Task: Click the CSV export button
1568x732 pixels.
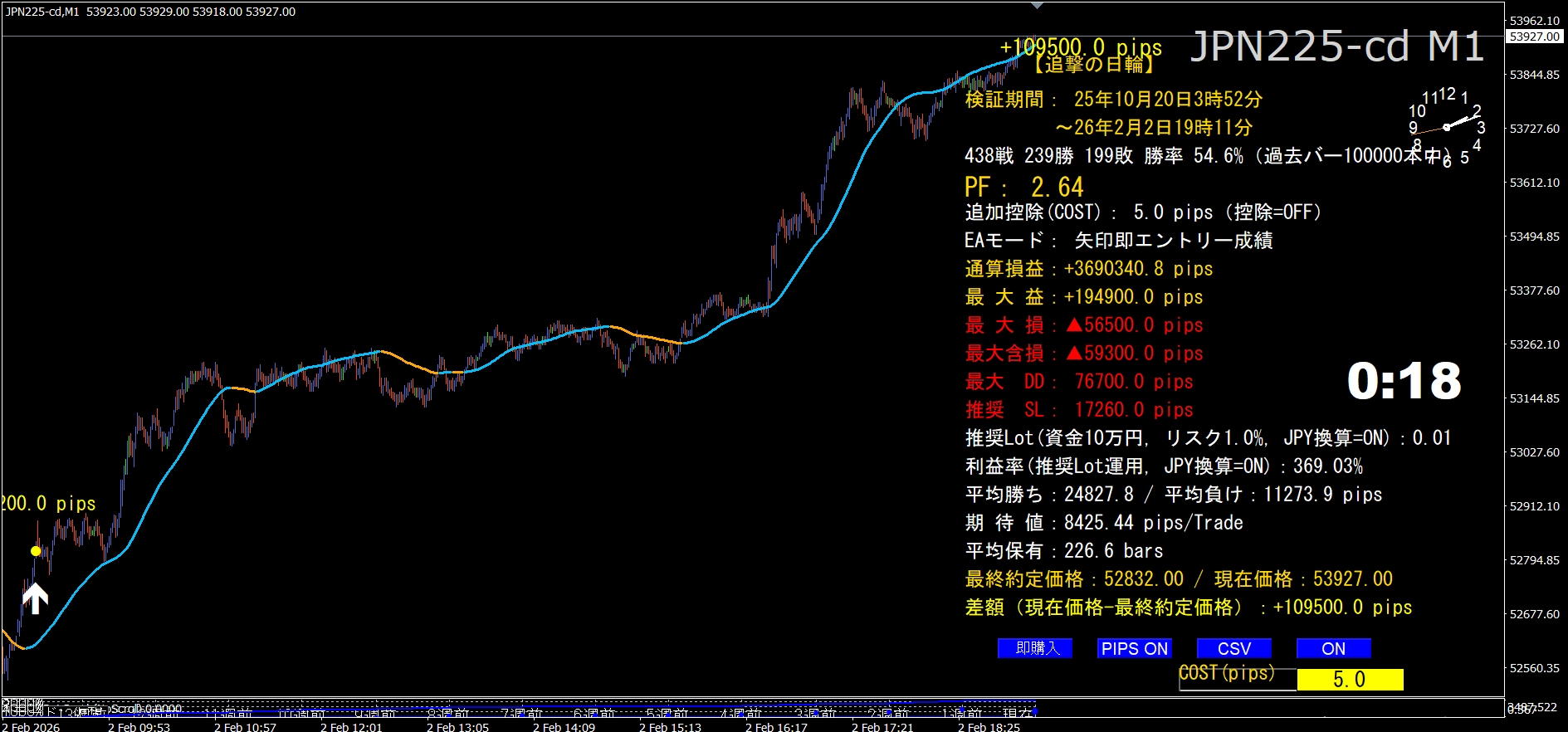Action: (x=1234, y=648)
